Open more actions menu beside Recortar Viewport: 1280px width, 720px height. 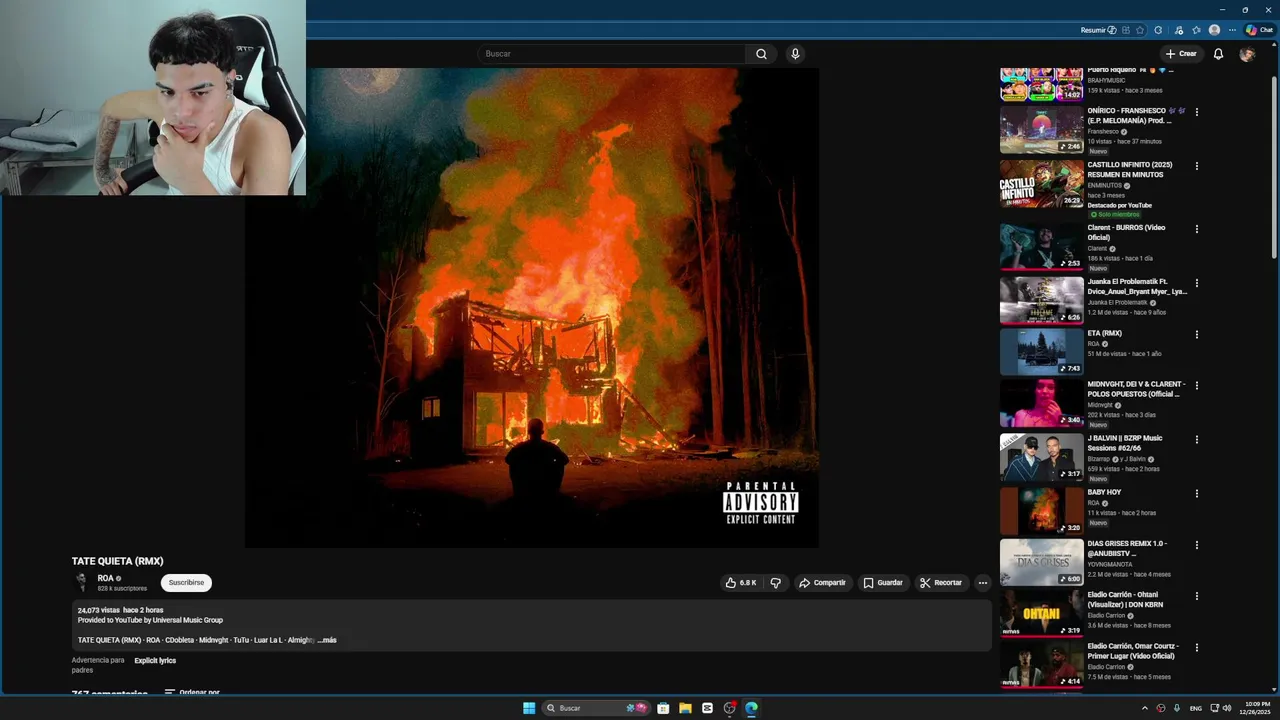pyautogui.click(x=983, y=583)
